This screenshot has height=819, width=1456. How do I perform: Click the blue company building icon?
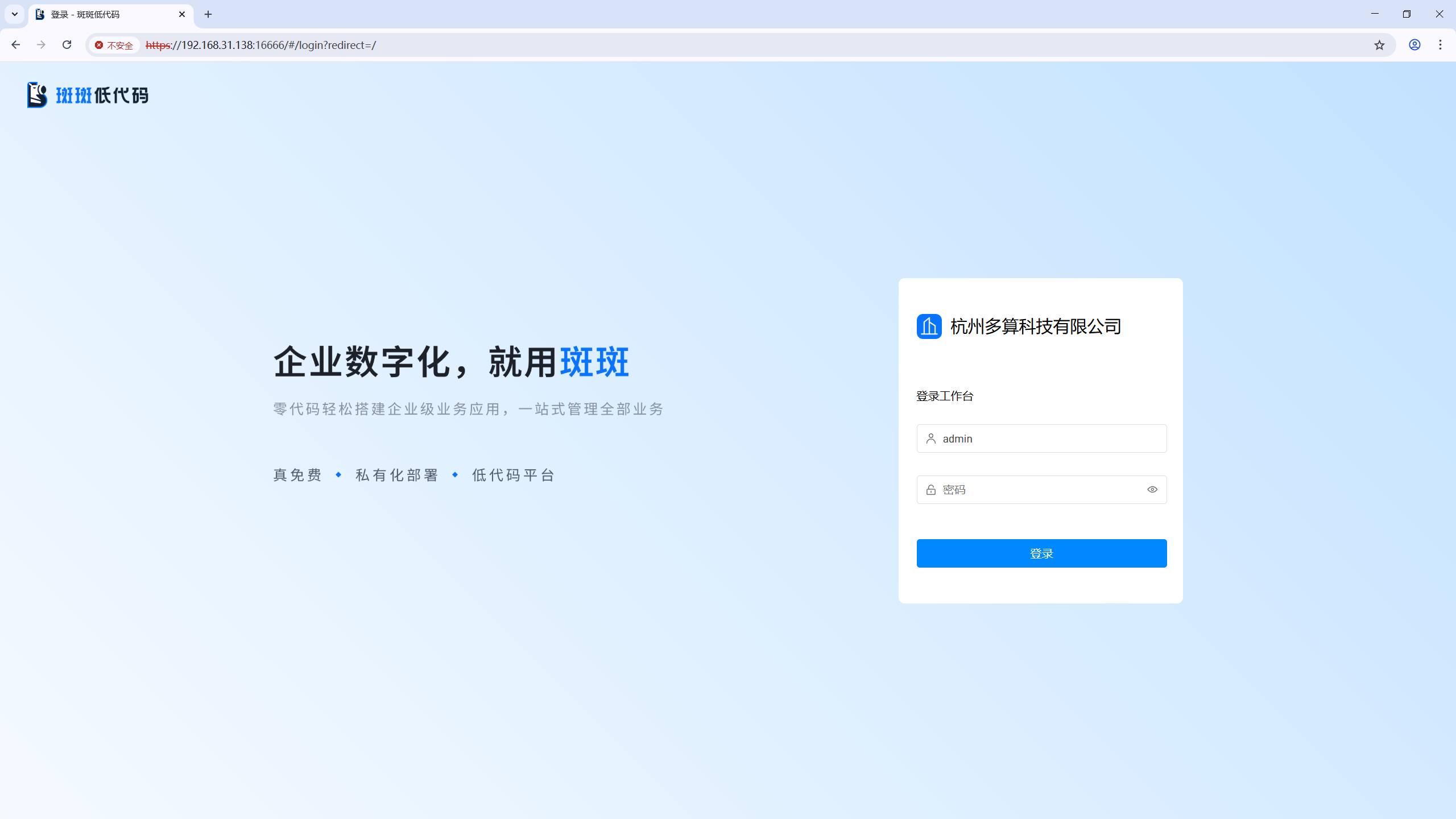point(929,326)
